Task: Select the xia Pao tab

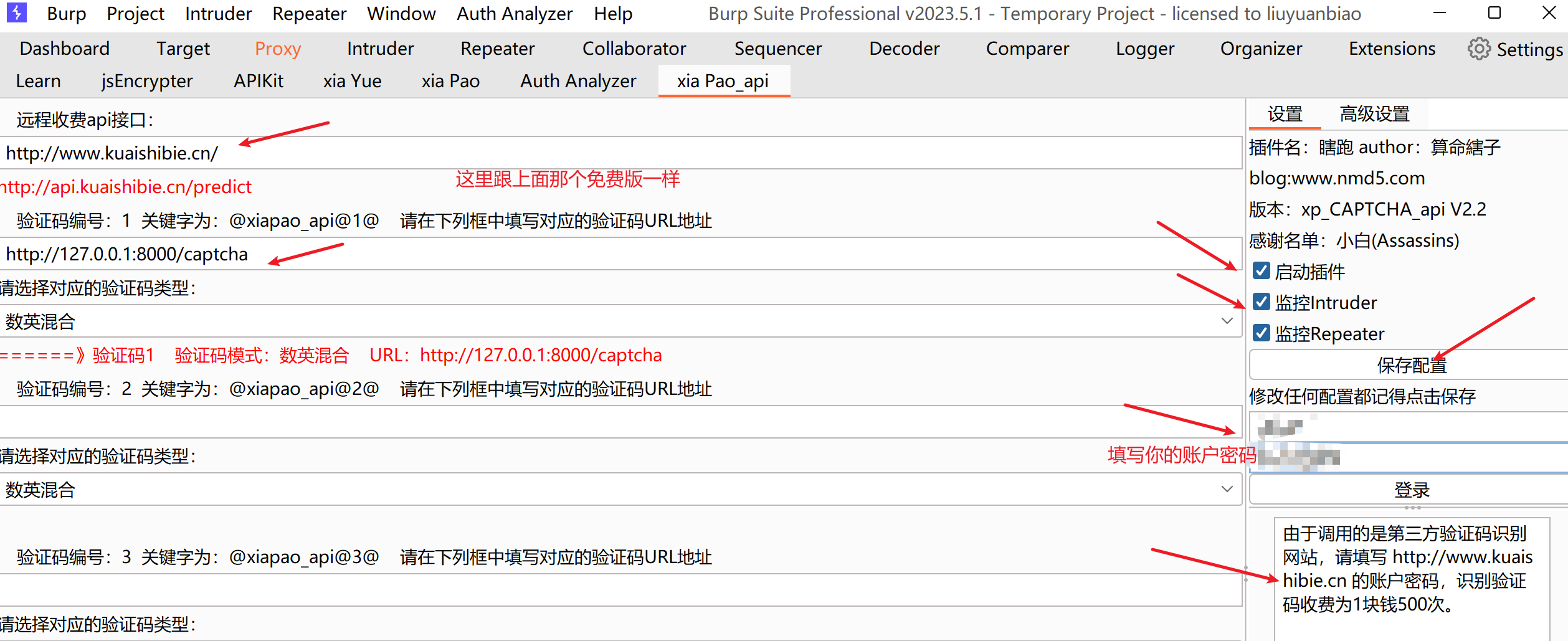Action: (x=450, y=81)
